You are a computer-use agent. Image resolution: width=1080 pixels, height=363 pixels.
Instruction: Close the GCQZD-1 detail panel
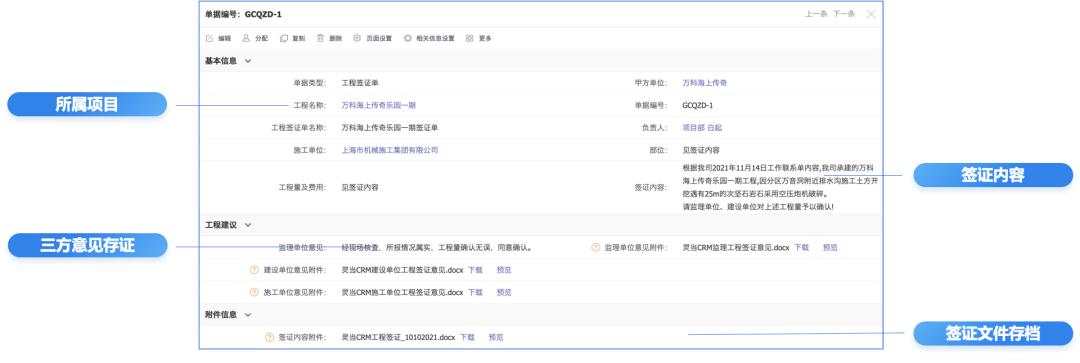click(x=871, y=14)
